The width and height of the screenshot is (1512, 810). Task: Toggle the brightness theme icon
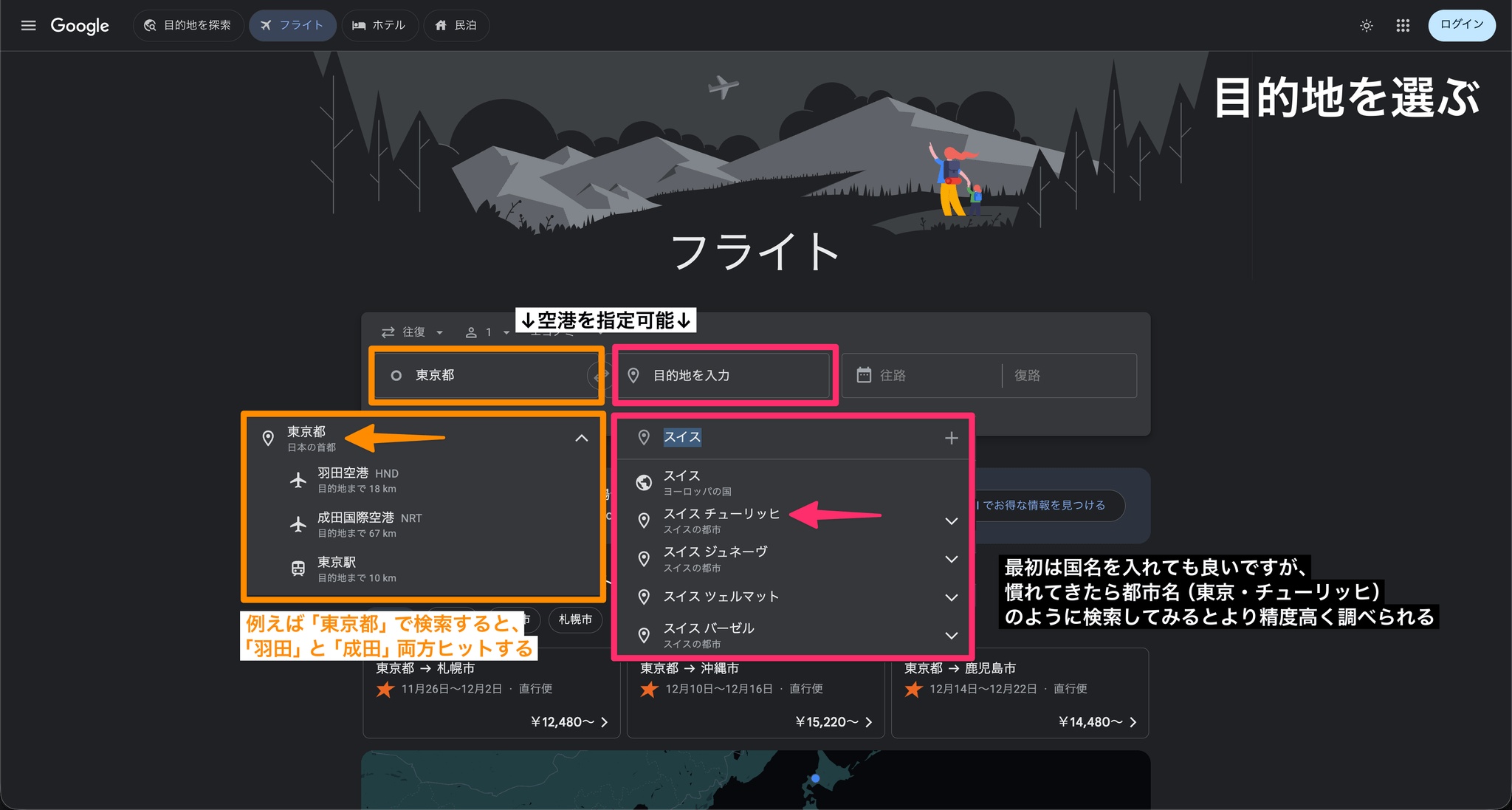(1367, 25)
